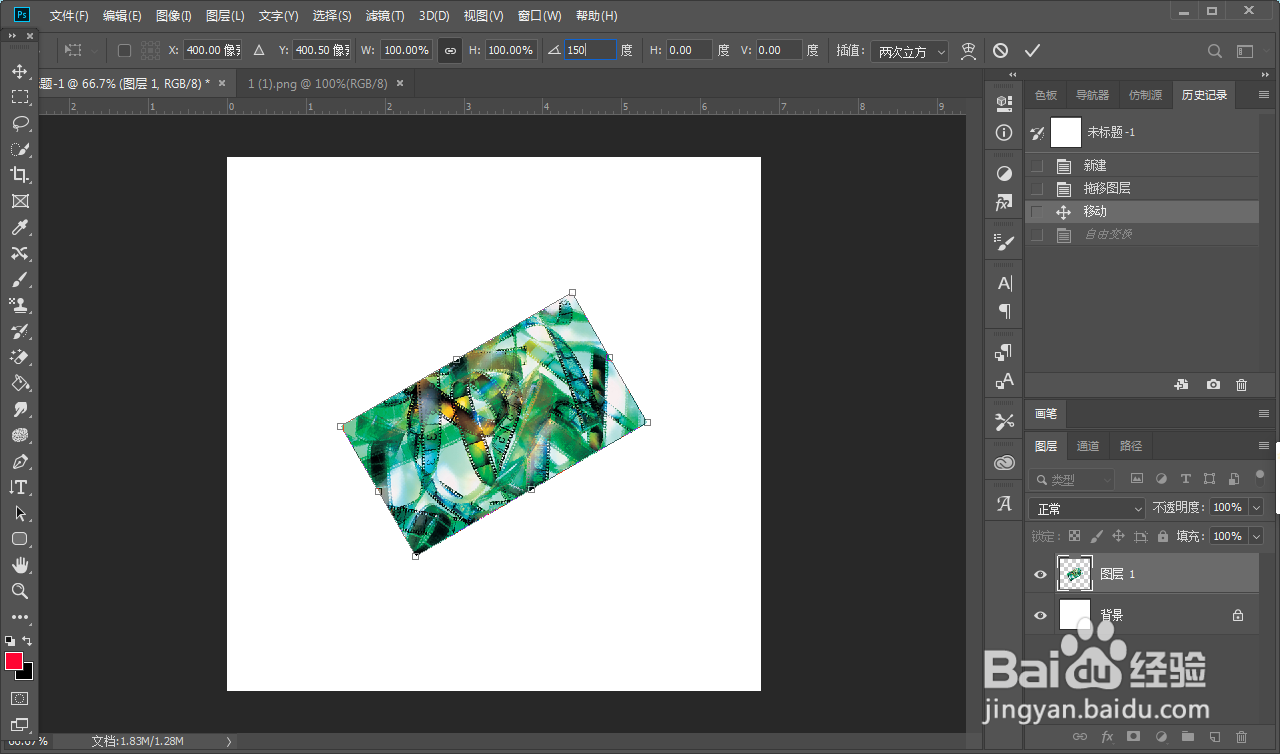Click the foreground red color swatch

click(14, 661)
